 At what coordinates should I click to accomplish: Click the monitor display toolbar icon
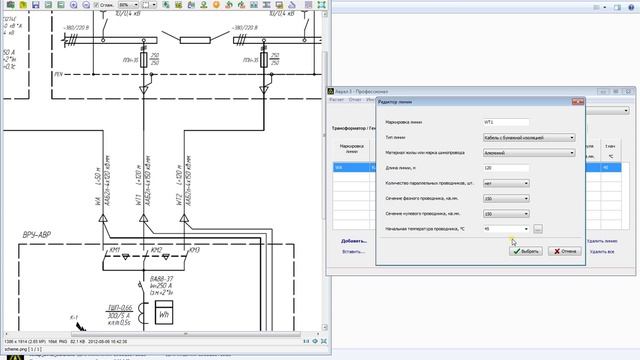point(279,4)
